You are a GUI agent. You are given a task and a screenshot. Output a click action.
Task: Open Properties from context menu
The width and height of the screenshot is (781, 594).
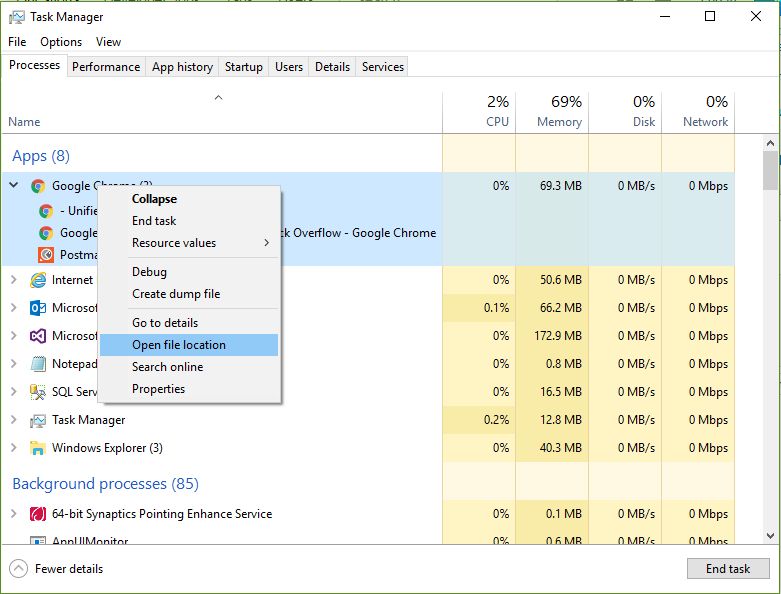click(189, 389)
